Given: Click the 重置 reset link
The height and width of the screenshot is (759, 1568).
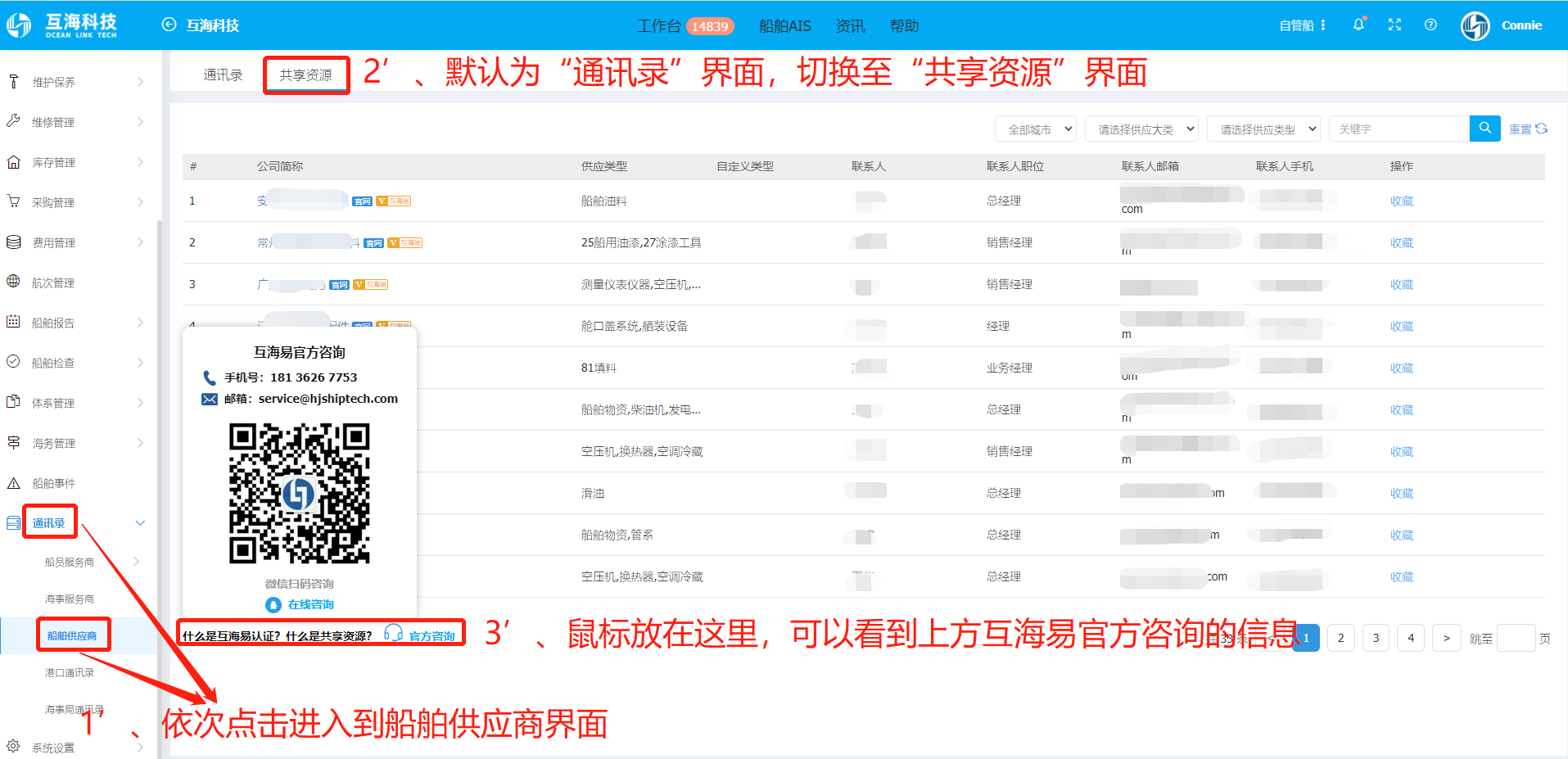Looking at the screenshot, I should pyautogui.click(x=1521, y=129).
